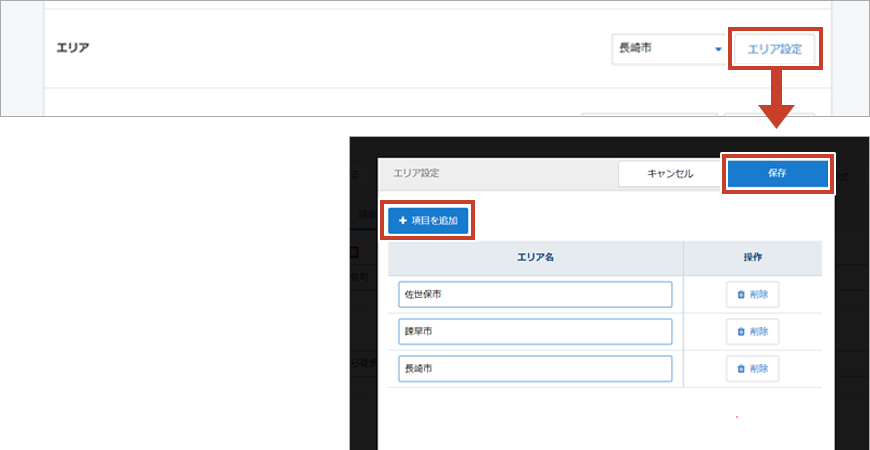Click into the 諫早市 text field

pyautogui.click(x=535, y=331)
